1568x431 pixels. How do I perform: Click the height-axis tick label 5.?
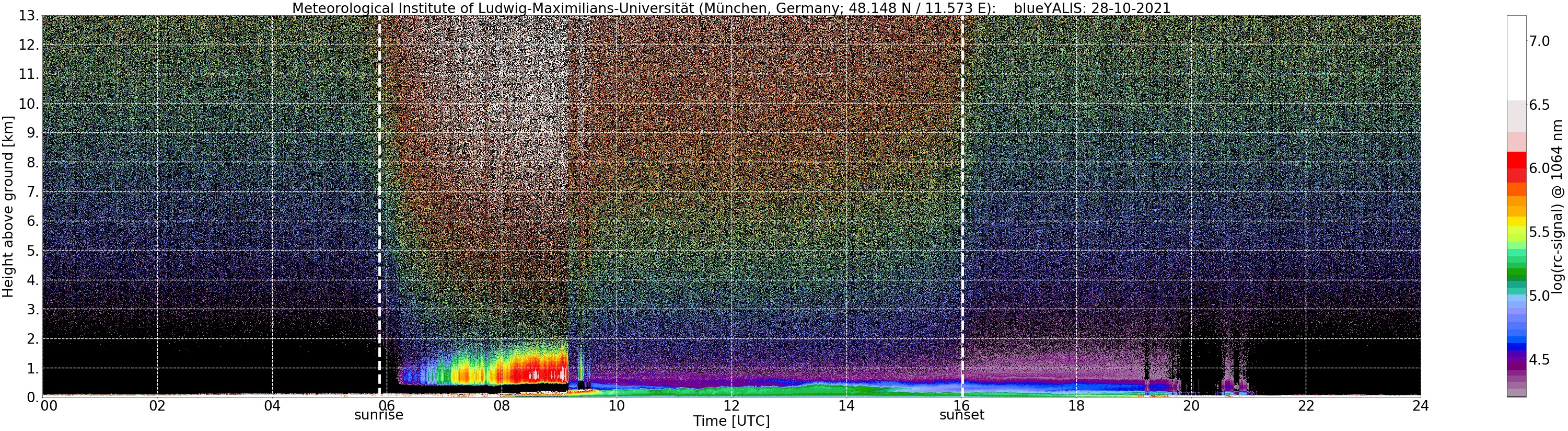33,251
